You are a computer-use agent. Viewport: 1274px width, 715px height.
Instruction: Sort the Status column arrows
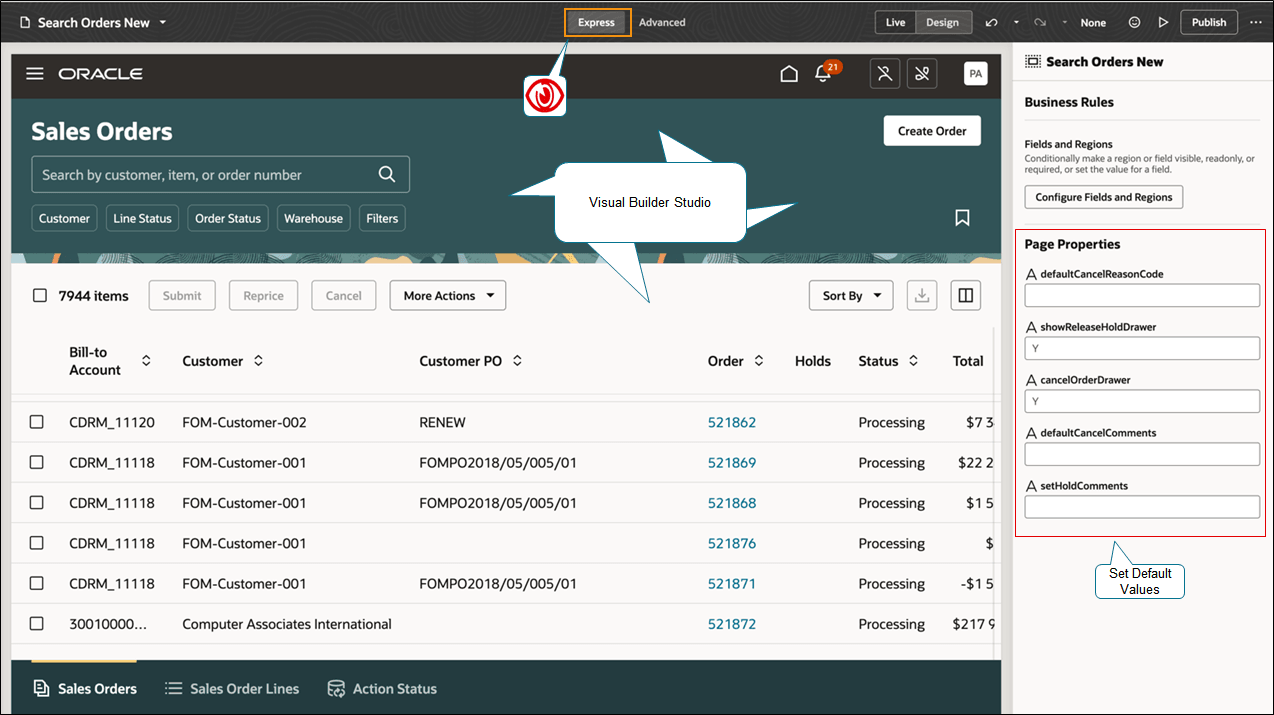[913, 361]
